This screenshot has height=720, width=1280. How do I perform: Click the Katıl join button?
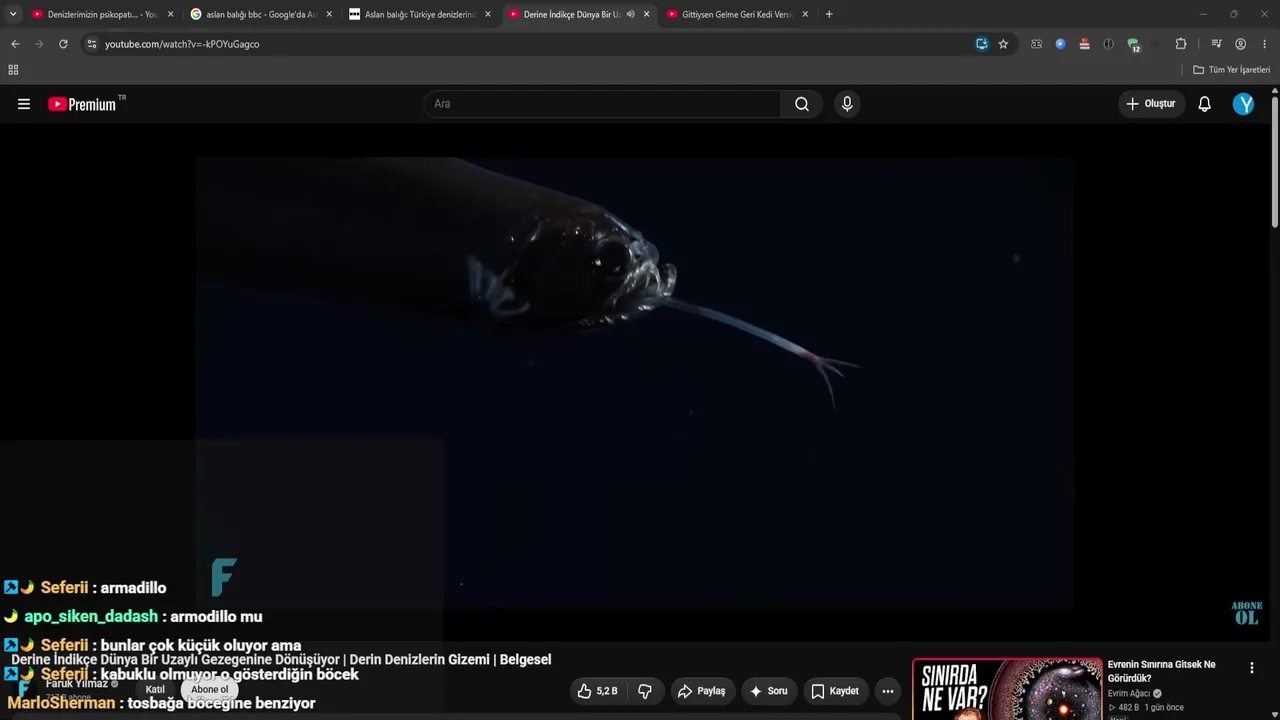[155, 689]
